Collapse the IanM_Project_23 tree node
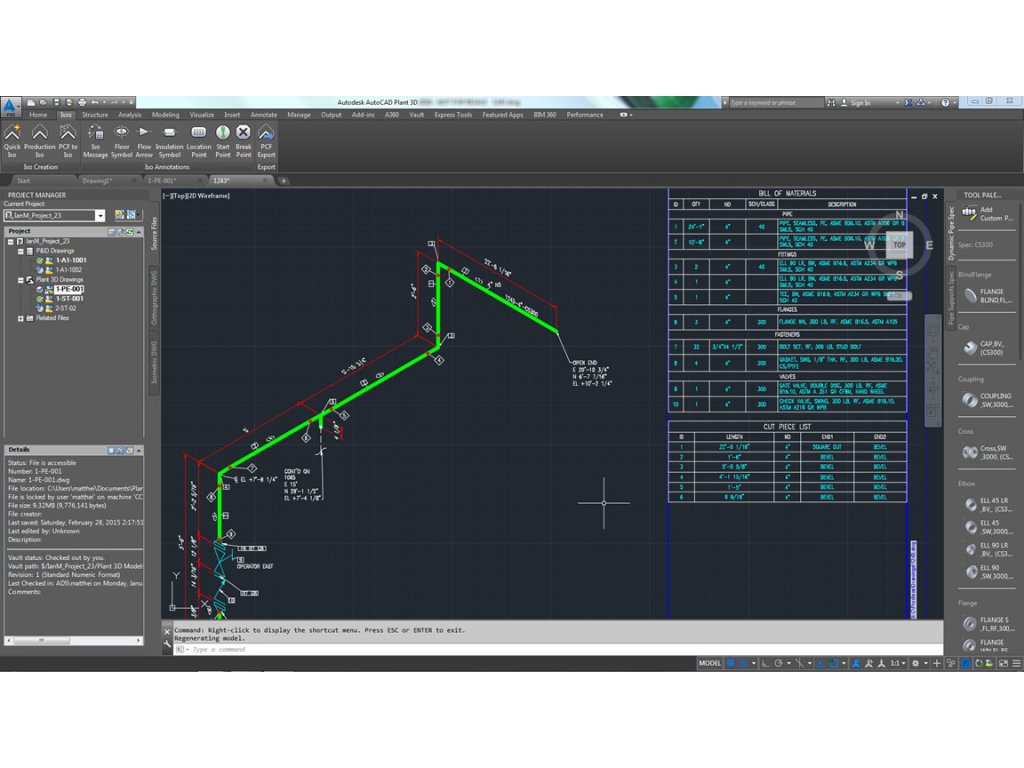 [x=11, y=242]
